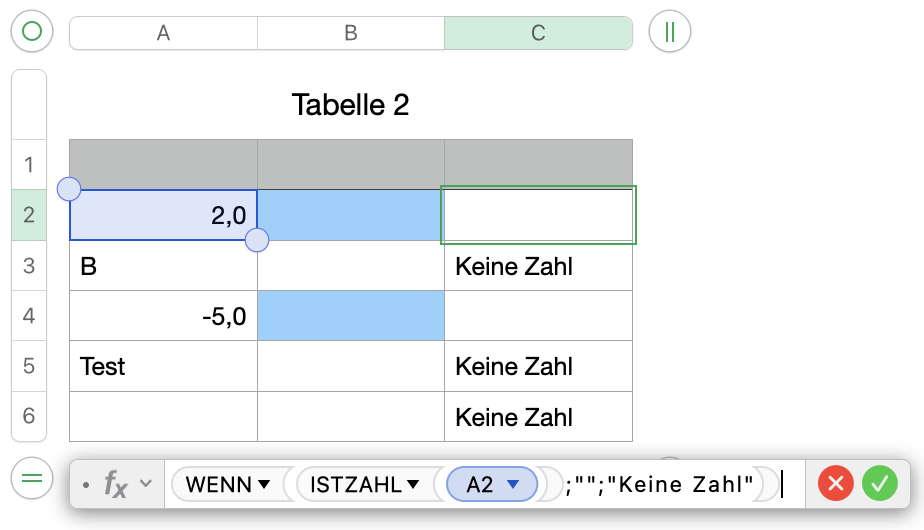Image resolution: width=924 pixels, height=530 pixels.
Task: Confirm formula with green checkmark button
Action: tap(880, 485)
